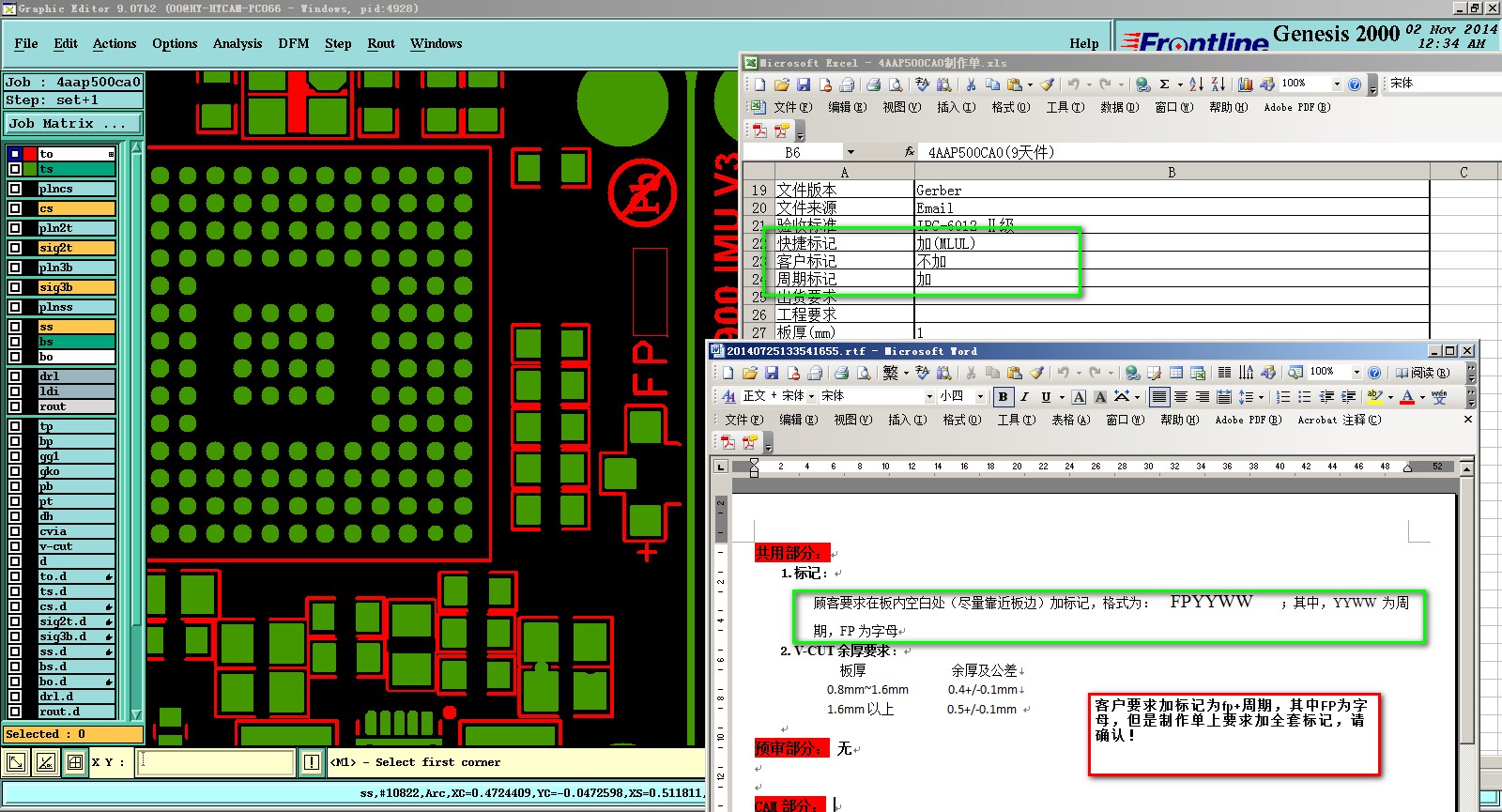Toggle display of layer pln2t
This screenshot has width=1502, height=812.
[x=15, y=228]
